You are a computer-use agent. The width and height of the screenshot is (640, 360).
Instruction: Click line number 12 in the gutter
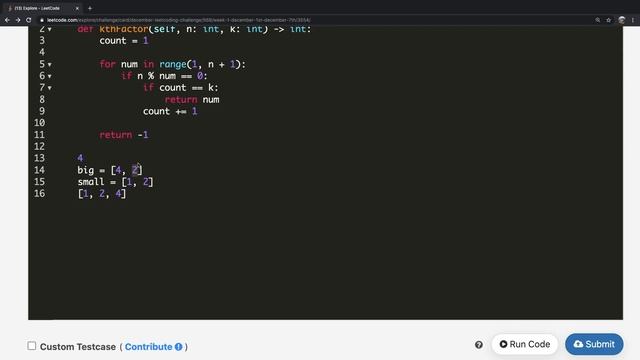40,147
